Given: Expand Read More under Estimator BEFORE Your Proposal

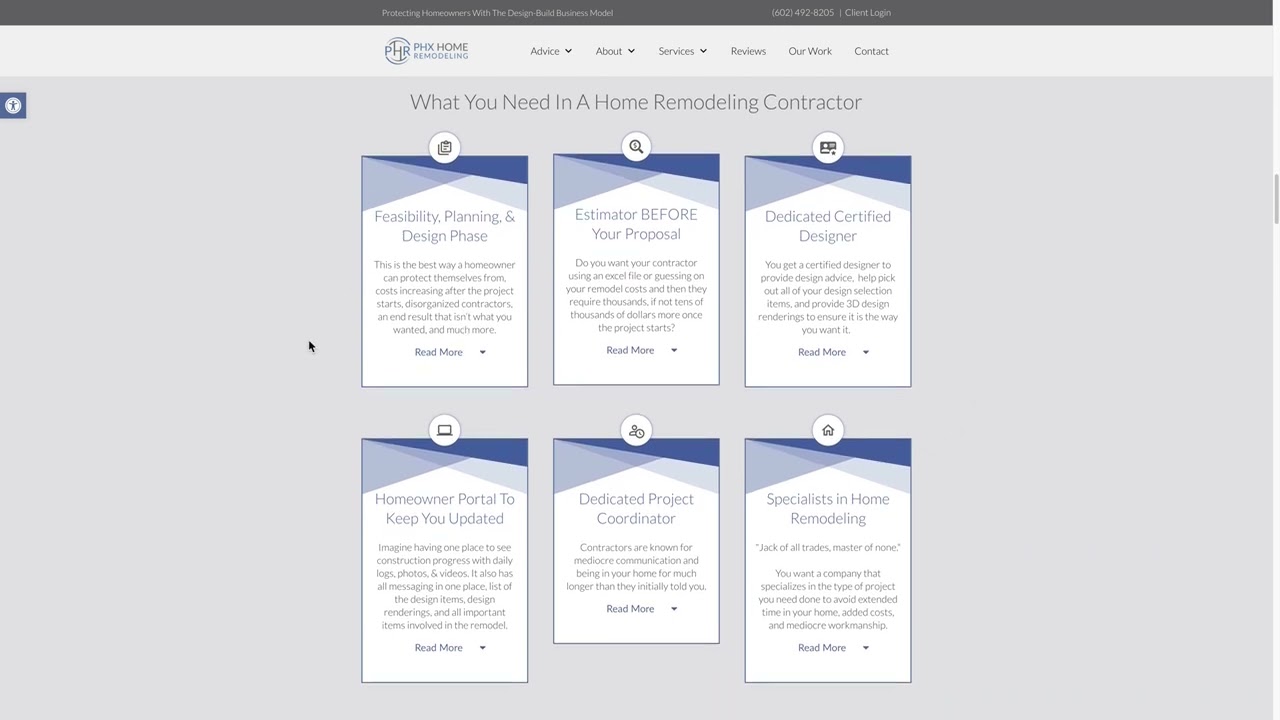Looking at the screenshot, I should (642, 350).
